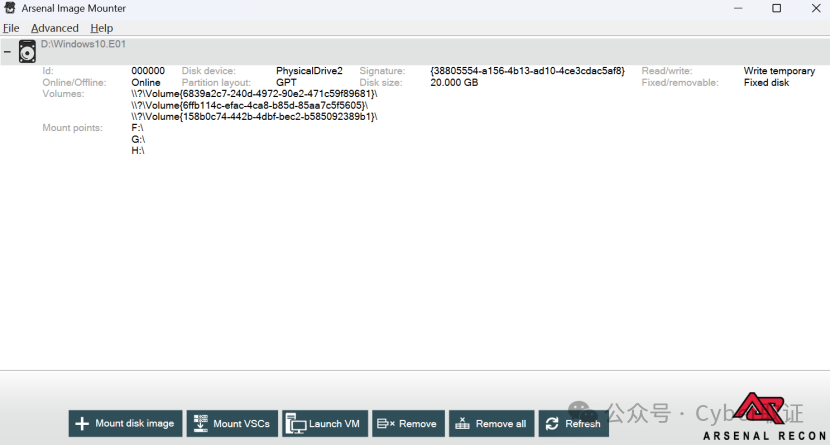Screen dimensions: 830x446
Task: Click the Disk device label
Action: coord(209,71)
